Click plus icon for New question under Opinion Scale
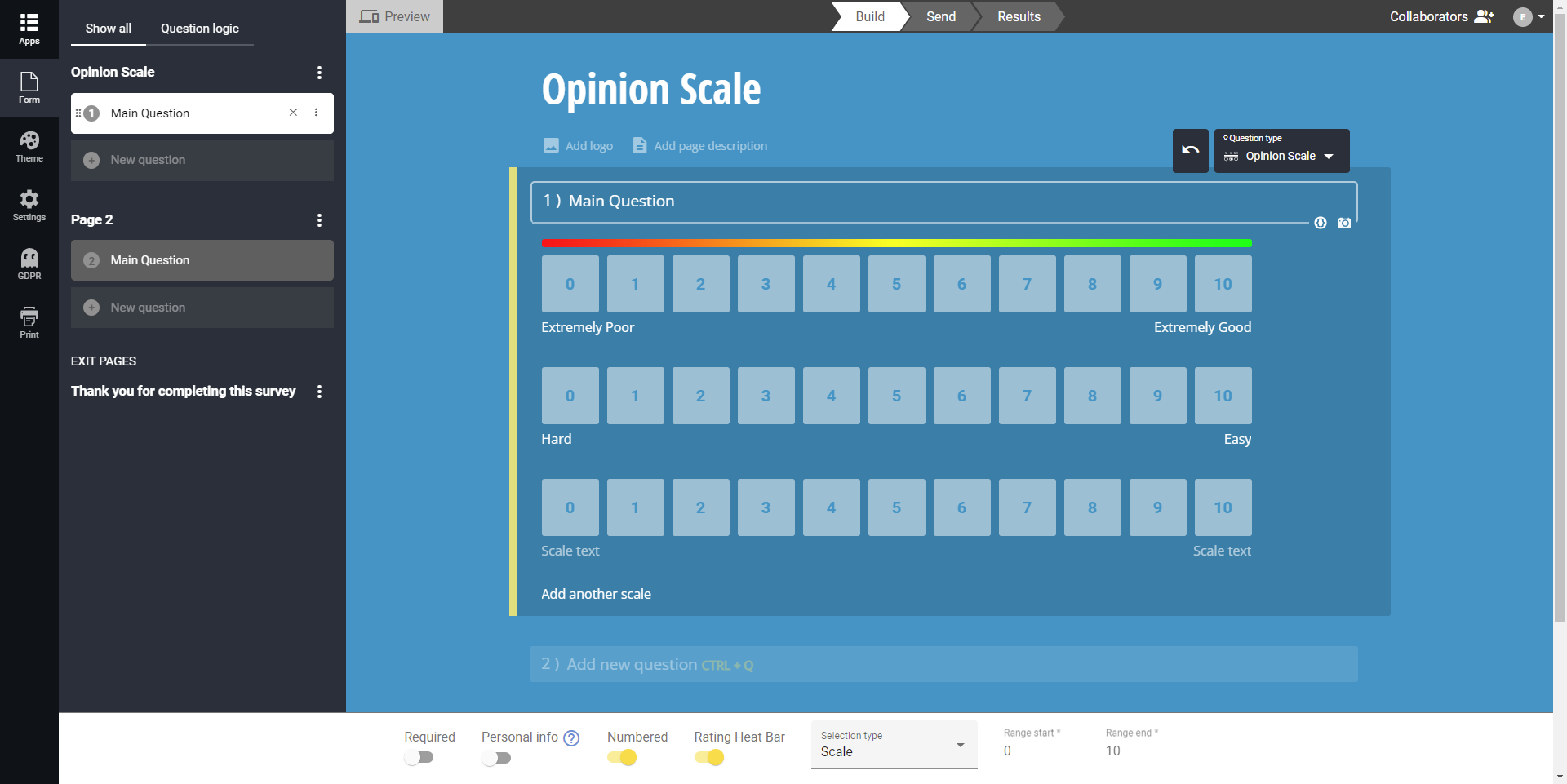This screenshot has height=784, width=1567. click(91, 160)
